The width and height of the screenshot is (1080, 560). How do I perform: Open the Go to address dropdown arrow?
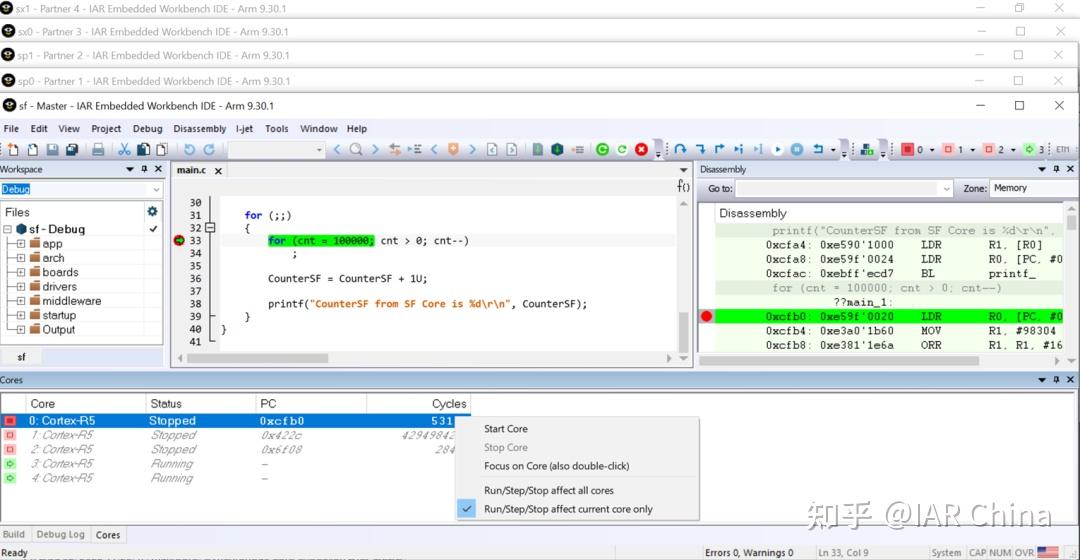[x=946, y=189]
